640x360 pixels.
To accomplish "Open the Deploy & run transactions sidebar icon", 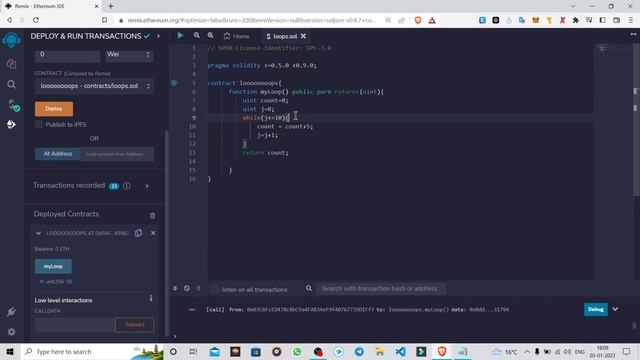I will tap(11, 124).
